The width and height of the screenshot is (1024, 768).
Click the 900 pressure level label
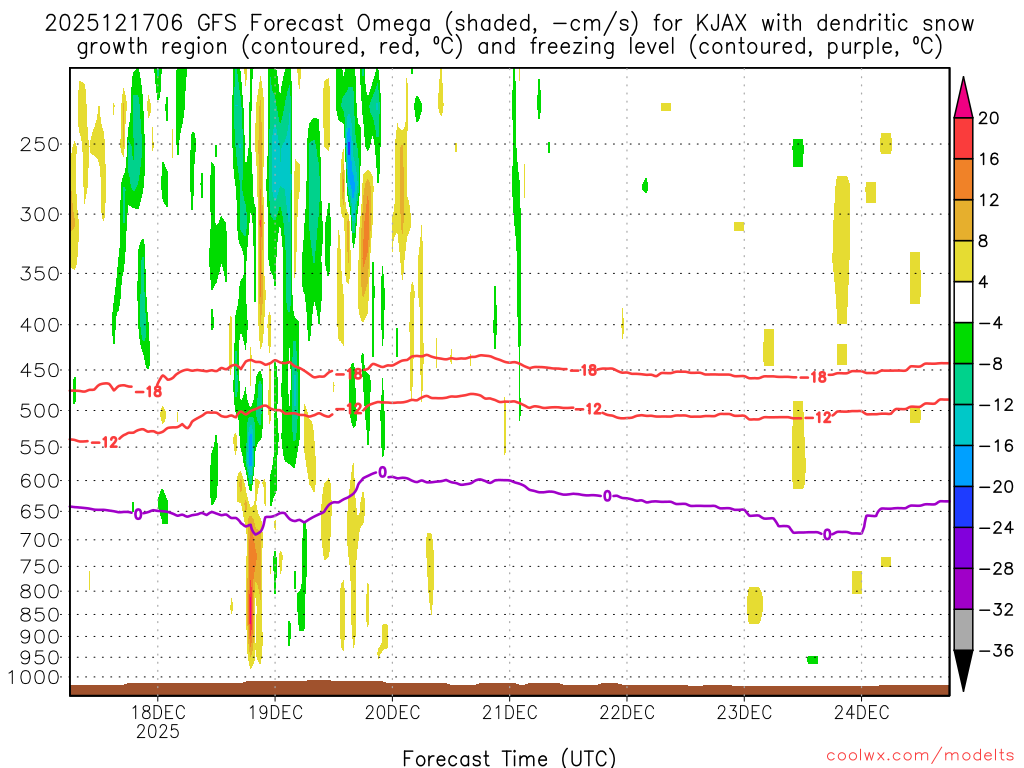[40, 637]
